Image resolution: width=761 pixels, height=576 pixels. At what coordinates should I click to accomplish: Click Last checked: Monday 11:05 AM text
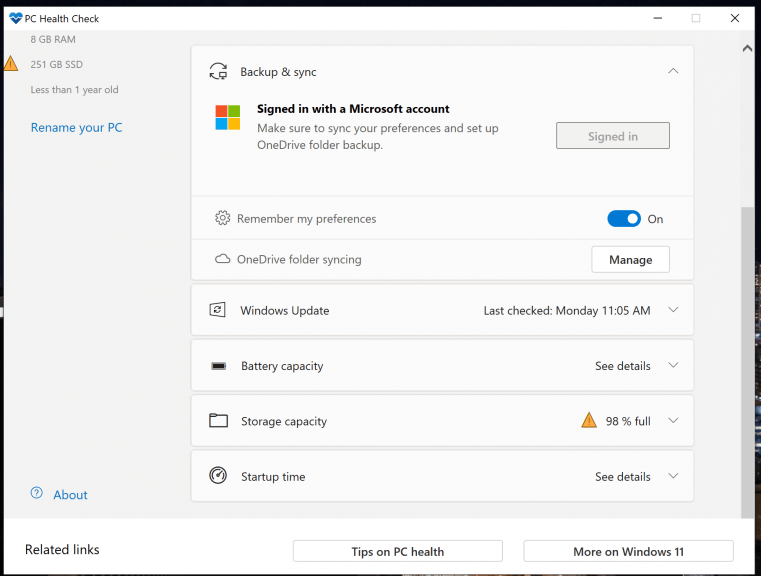pyautogui.click(x=567, y=311)
